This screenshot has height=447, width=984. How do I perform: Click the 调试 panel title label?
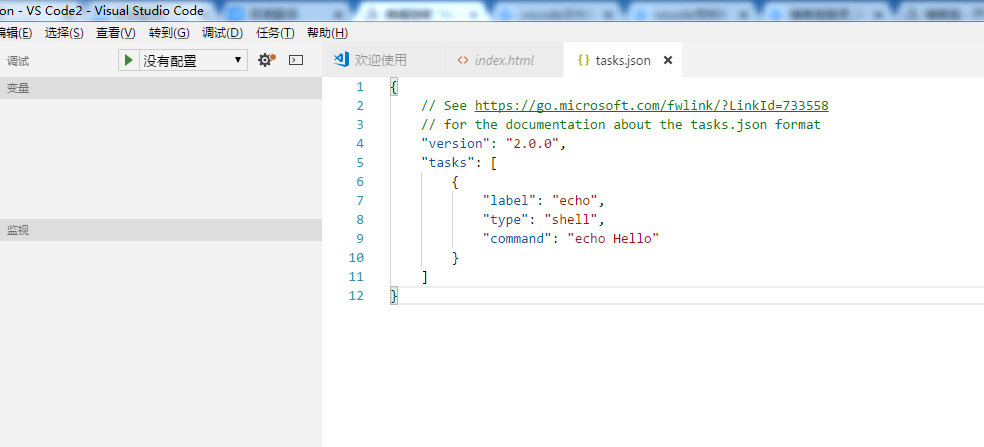coord(18,62)
